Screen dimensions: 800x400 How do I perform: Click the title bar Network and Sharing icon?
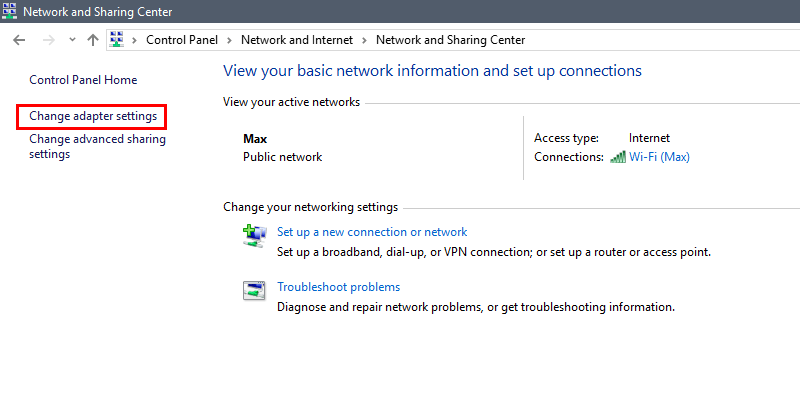[x=9, y=11]
